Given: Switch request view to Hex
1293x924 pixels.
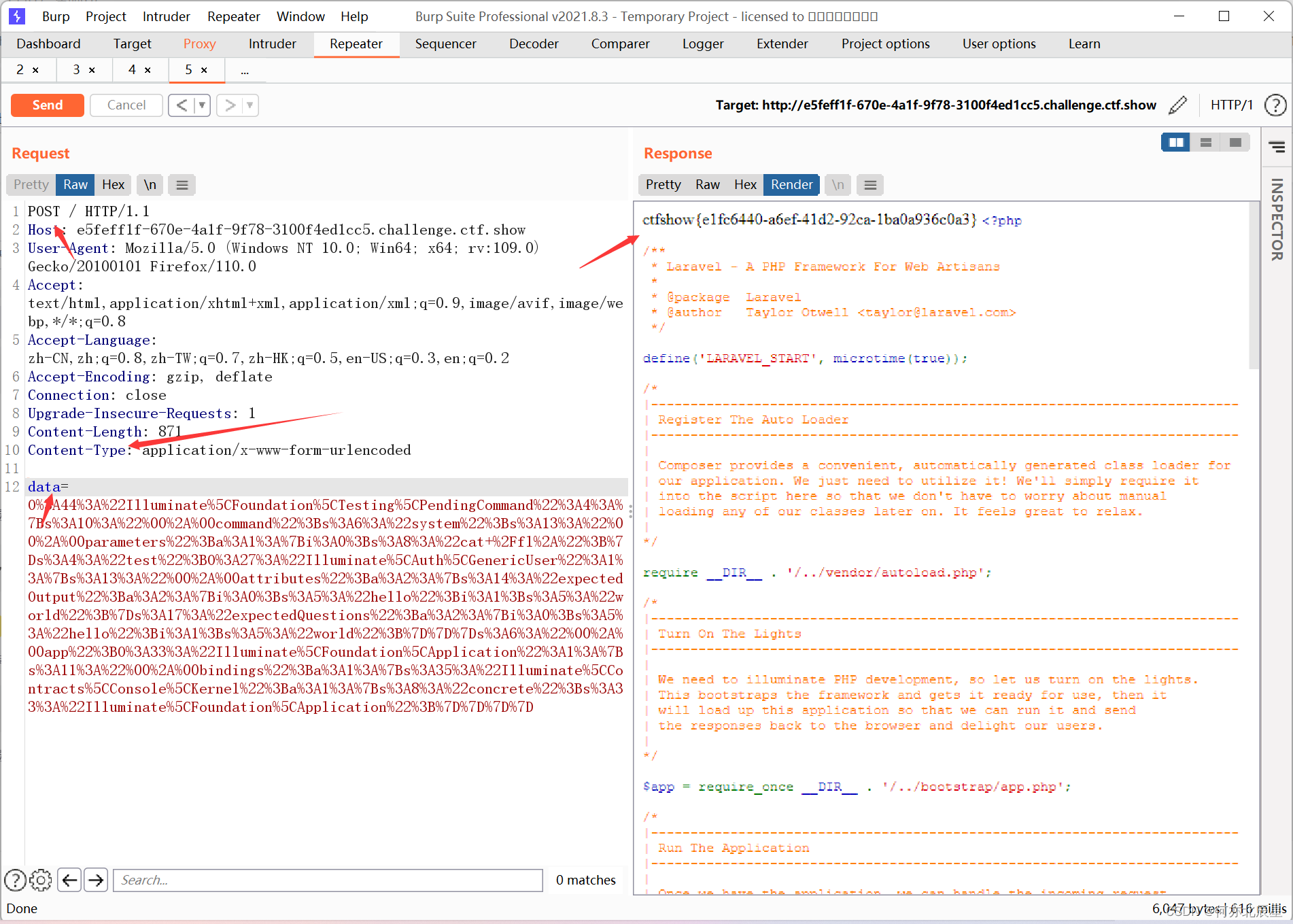Looking at the screenshot, I should 113,185.
